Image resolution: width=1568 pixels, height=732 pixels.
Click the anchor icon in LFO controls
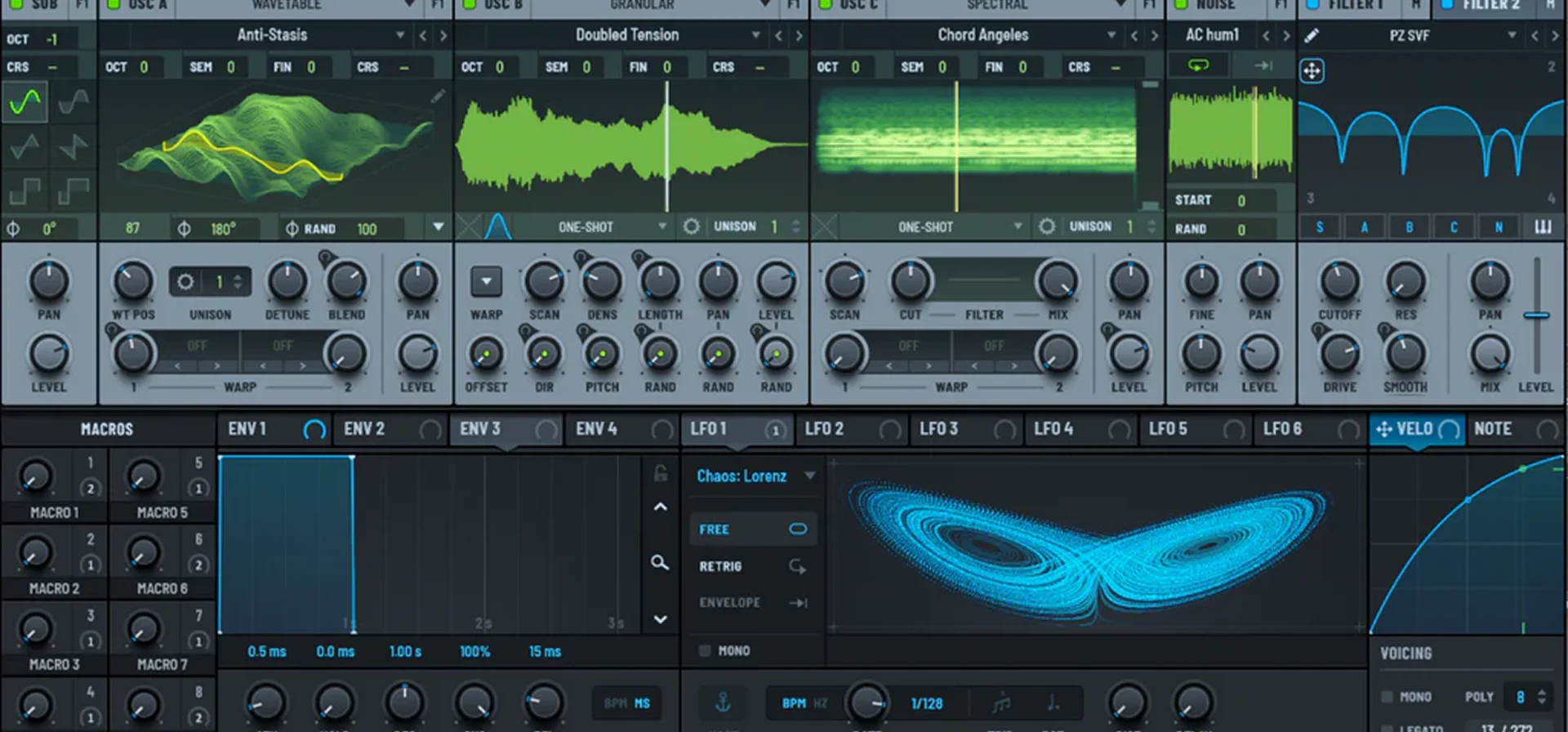point(723,702)
